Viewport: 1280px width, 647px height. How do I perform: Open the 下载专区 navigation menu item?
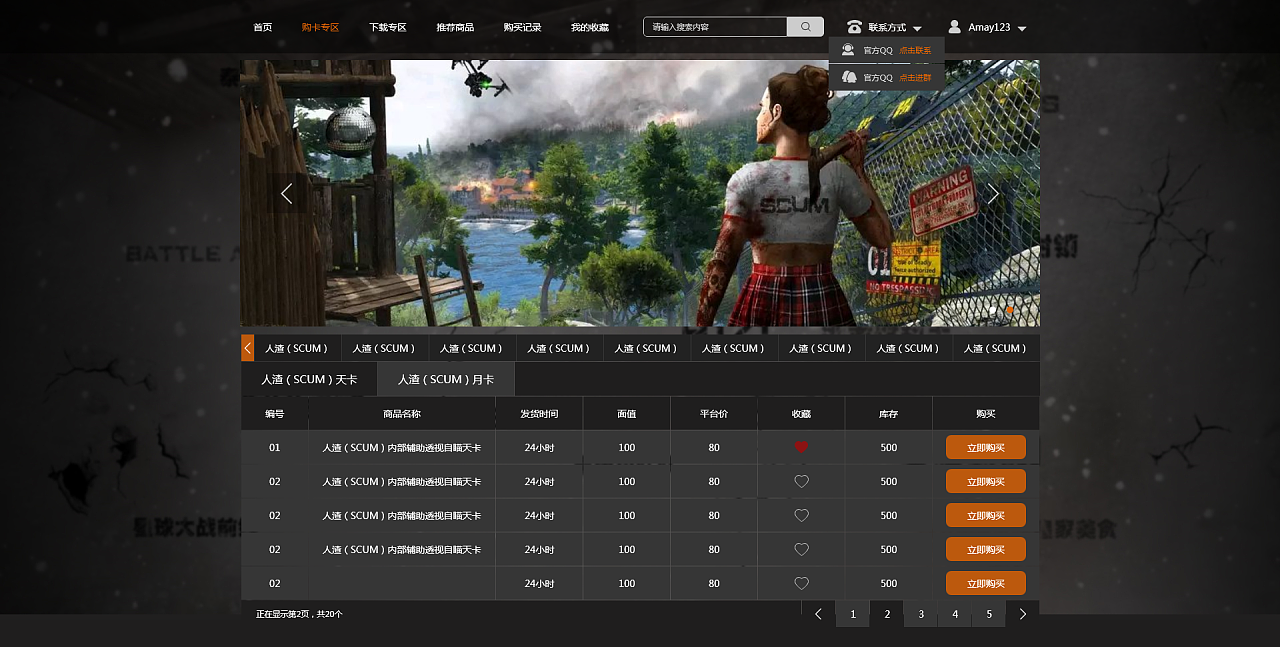coord(387,27)
